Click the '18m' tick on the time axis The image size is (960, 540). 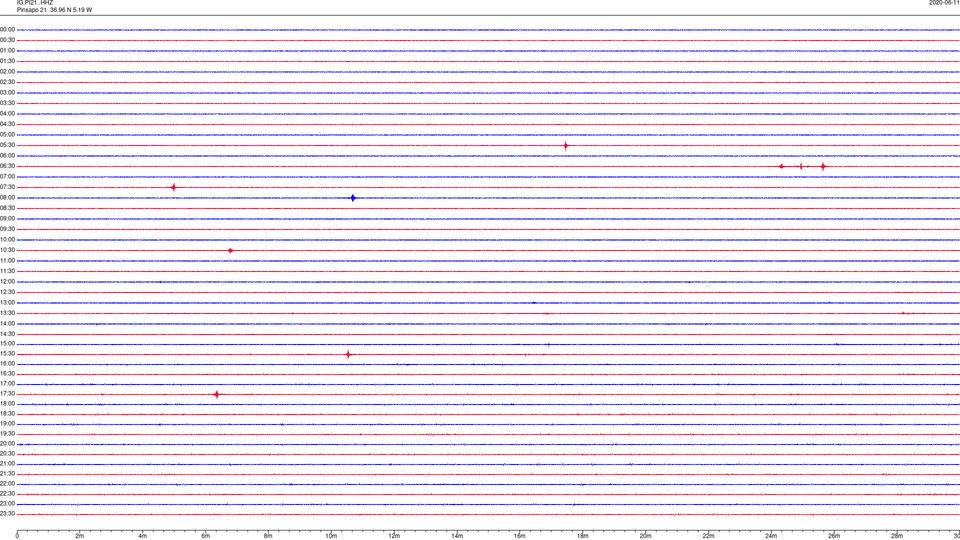pos(582,536)
